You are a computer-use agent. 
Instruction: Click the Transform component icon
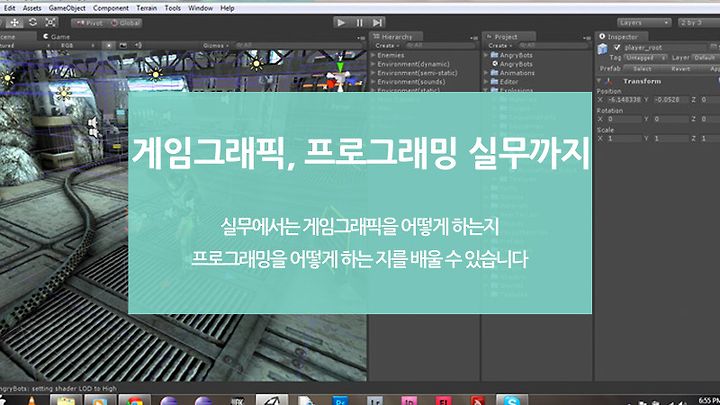pos(609,81)
